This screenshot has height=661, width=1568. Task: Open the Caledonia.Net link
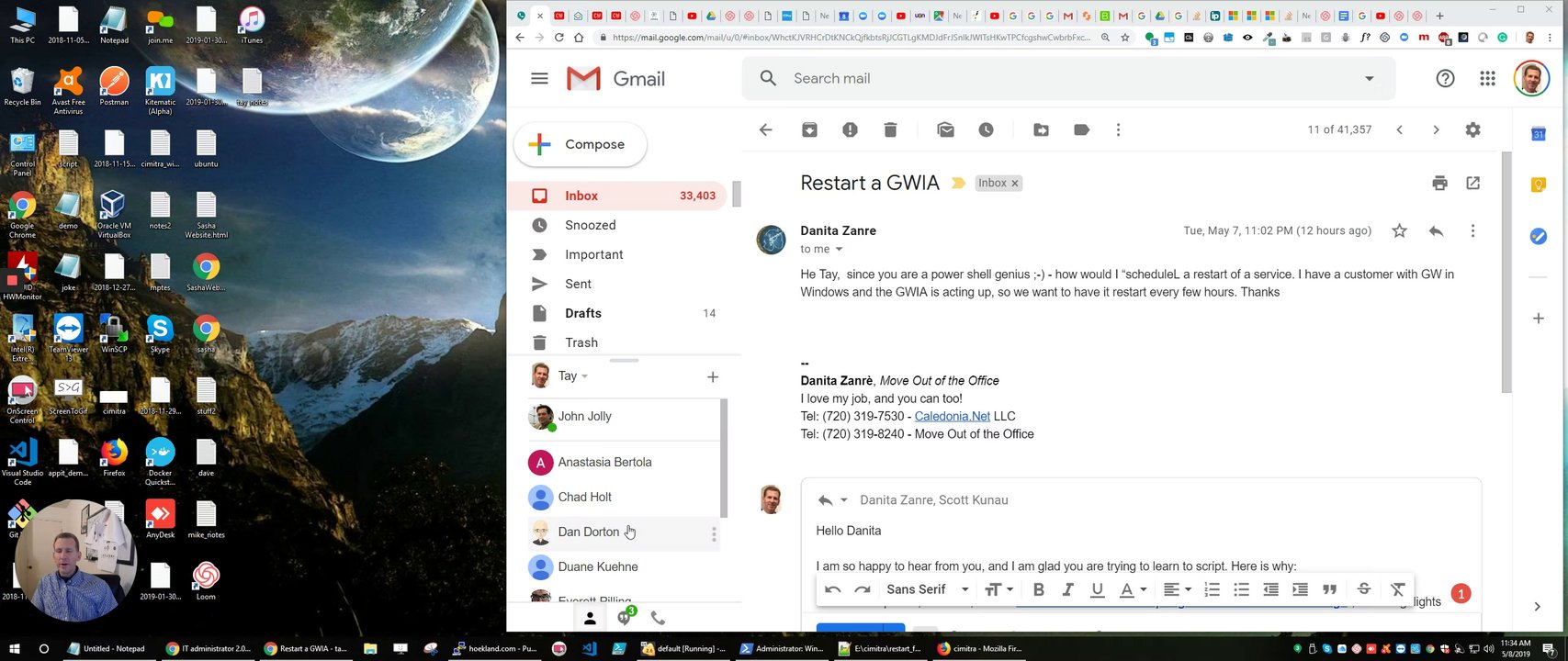[x=952, y=416]
